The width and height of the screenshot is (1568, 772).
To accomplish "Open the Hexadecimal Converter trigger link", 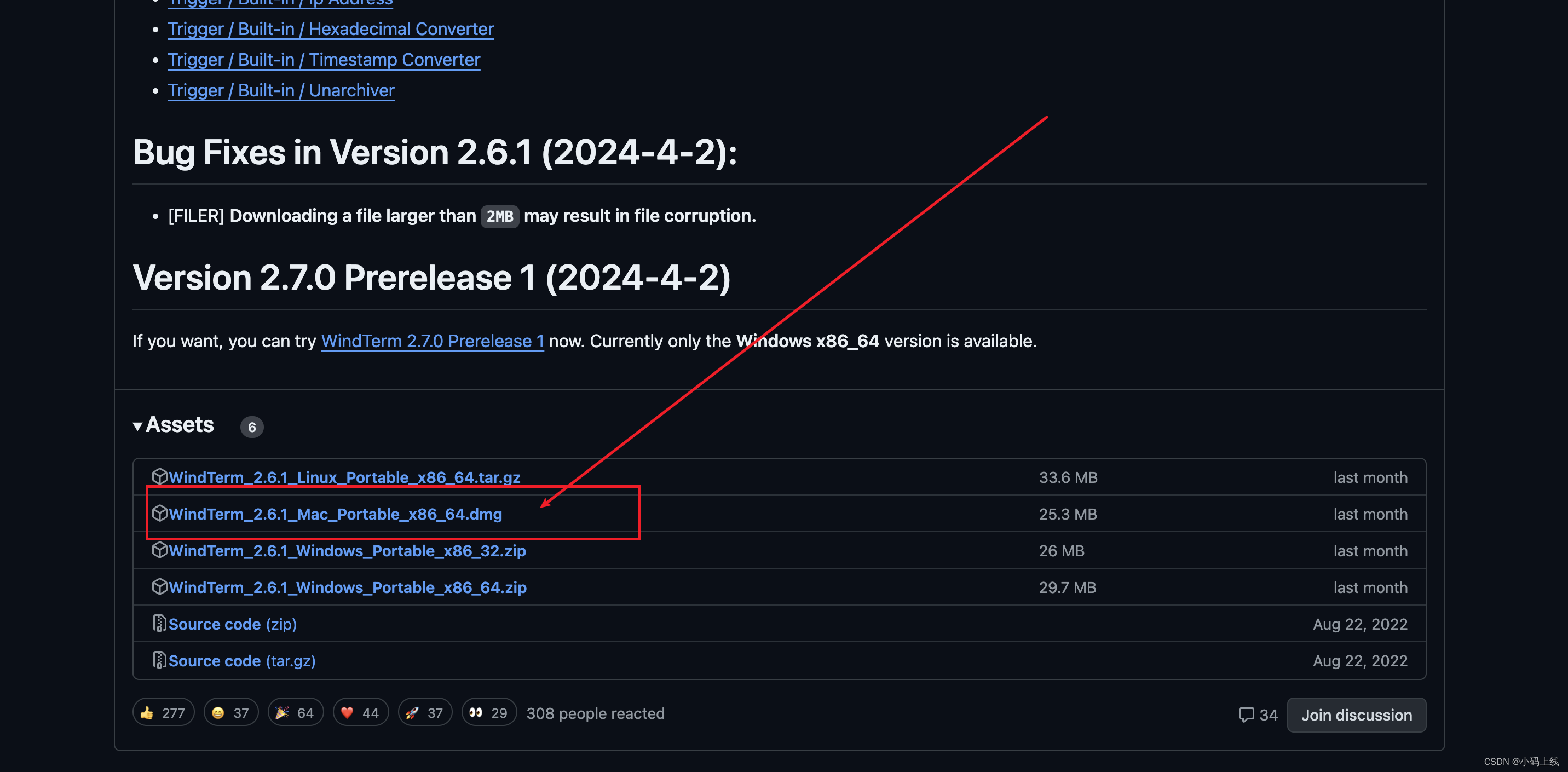I will tap(331, 28).
